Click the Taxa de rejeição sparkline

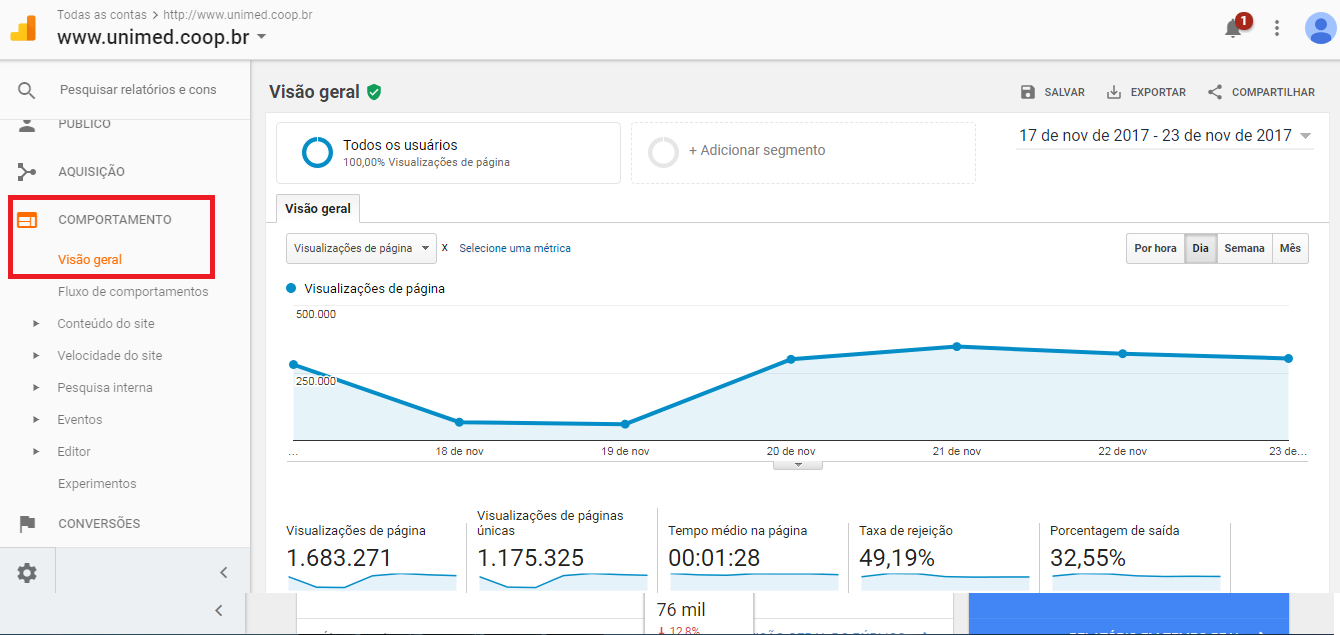tap(945, 580)
